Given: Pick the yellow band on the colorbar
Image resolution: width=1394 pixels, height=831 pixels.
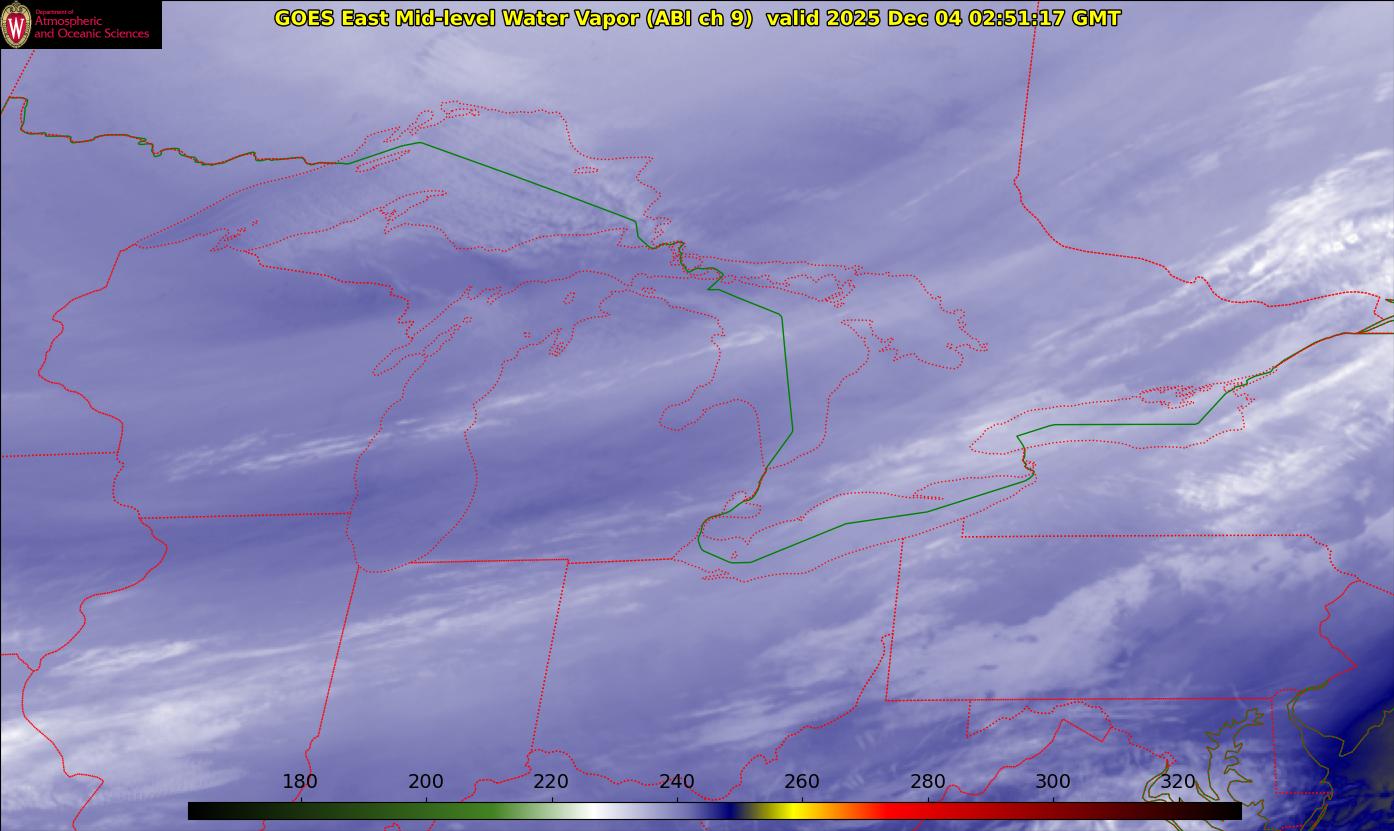Looking at the screenshot, I should click(790, 811).
